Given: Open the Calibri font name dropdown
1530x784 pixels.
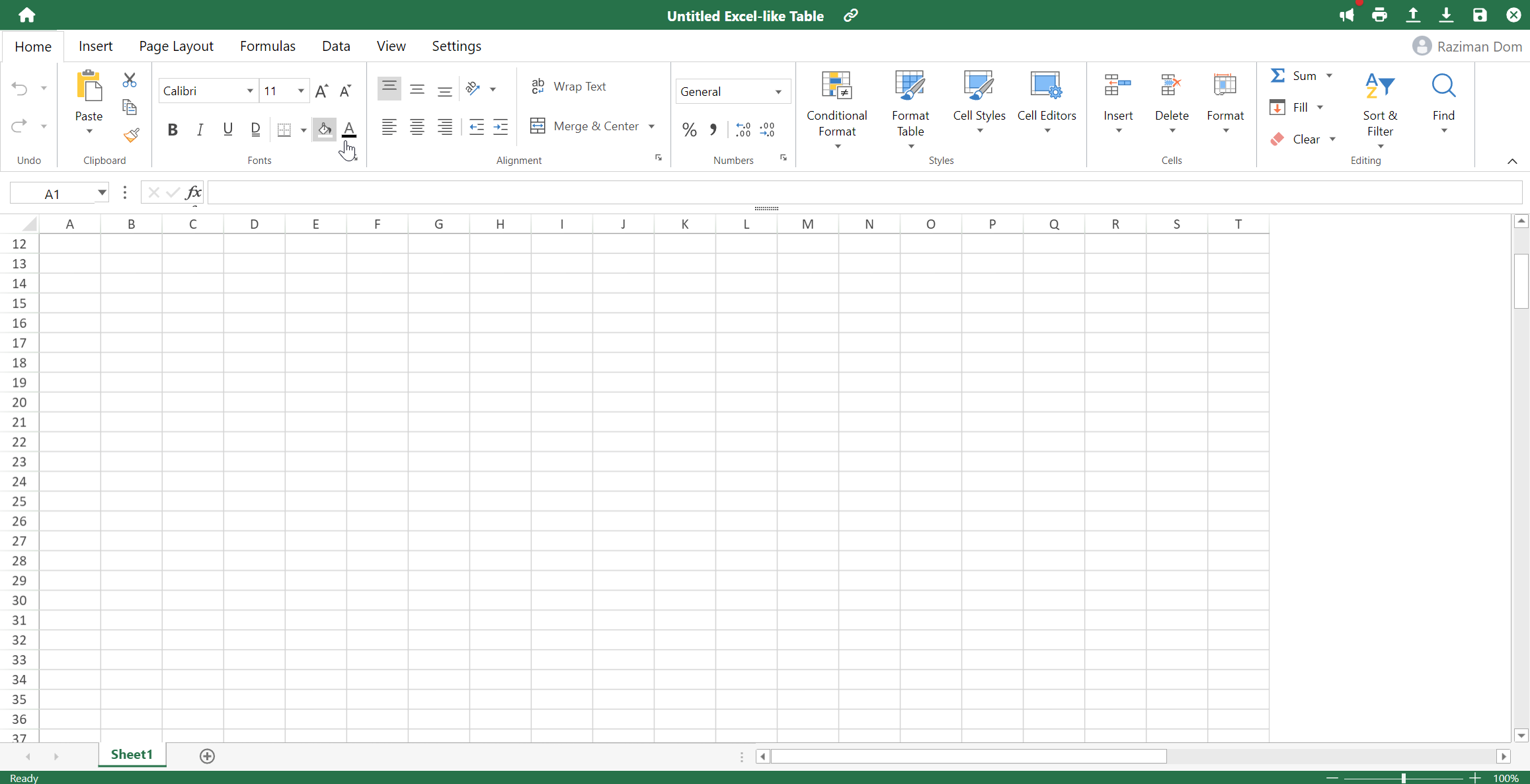Looking at the screenshot, I should click(249, 91).
